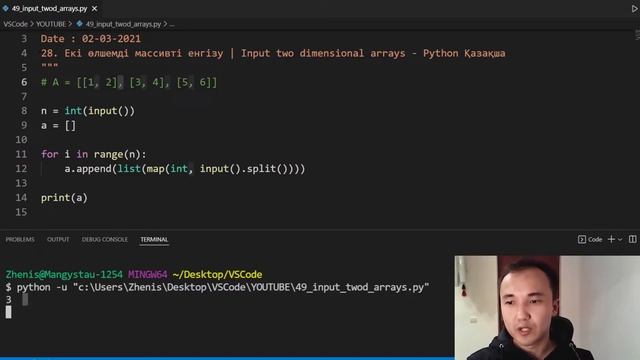The height and width of the screenshot is (360, 640).
Task: Click terminal prompt Zhenis@Mangystau-1254
Action: click(x=64, y=274)
